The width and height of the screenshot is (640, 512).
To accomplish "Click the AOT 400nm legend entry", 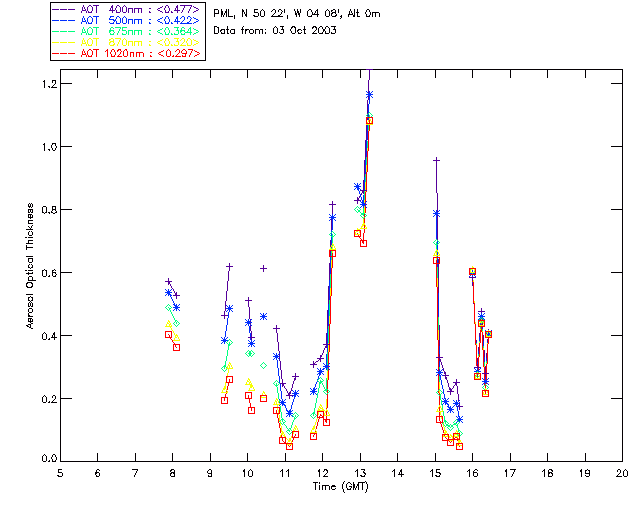I will coord(127,9).
